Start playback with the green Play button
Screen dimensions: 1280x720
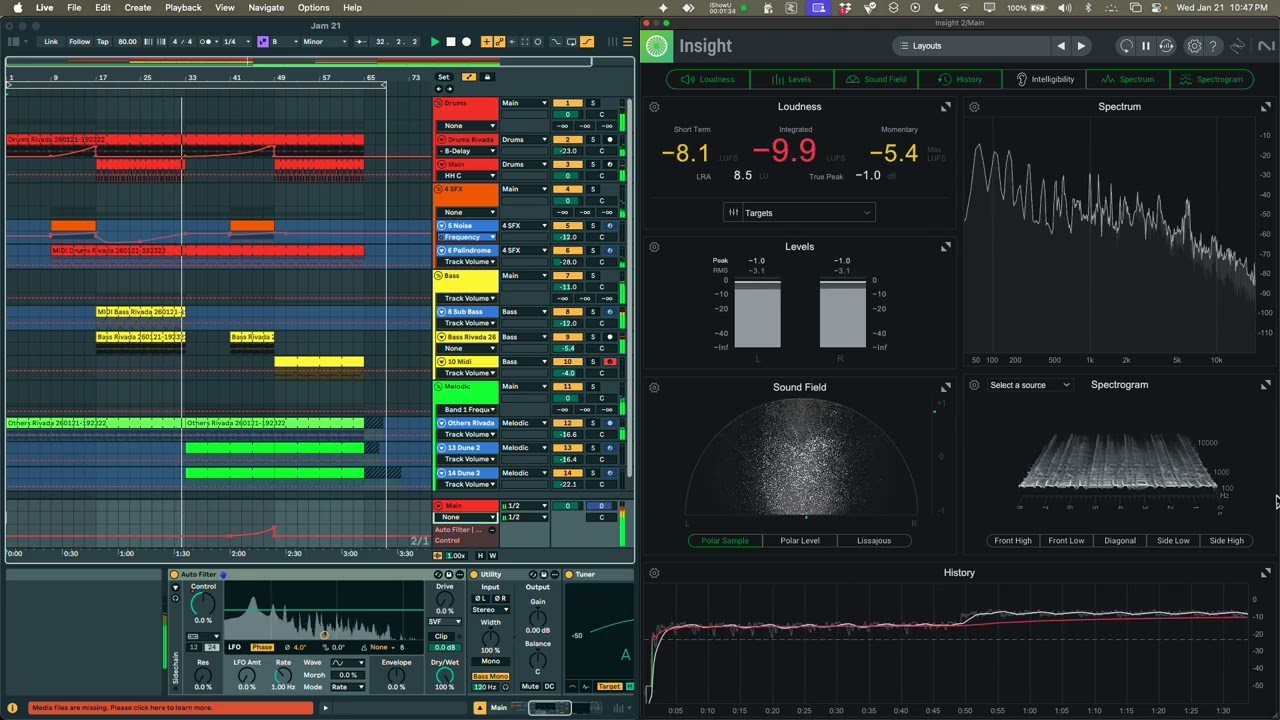click(x=435, y=42)
